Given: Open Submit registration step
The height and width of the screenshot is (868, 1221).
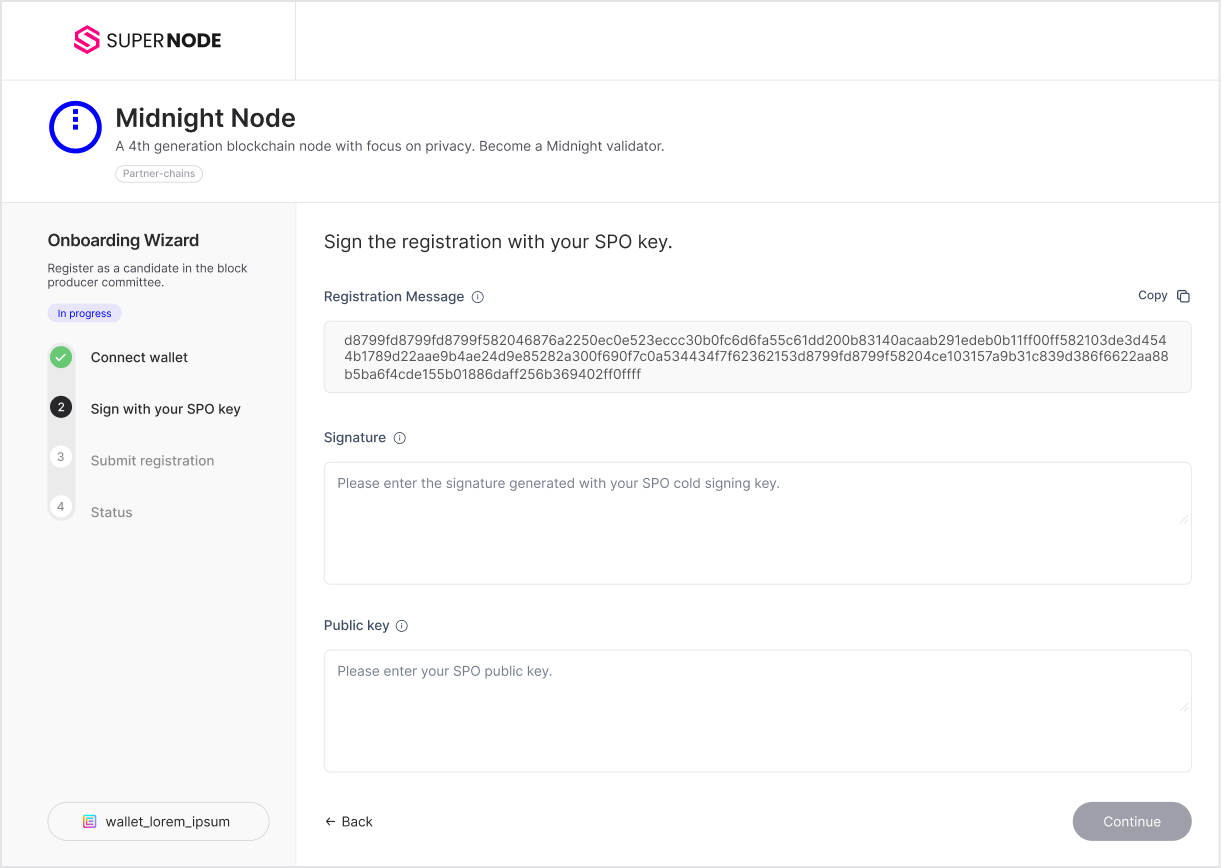Looking at the screenshot, I should 152,461.
